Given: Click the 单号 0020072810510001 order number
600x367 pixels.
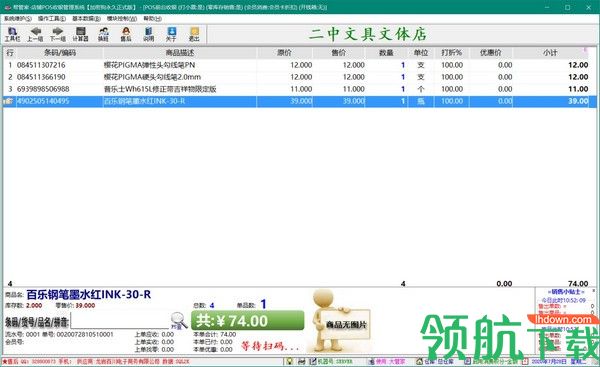Looking at the screenshot, I should tap(85, 334).
